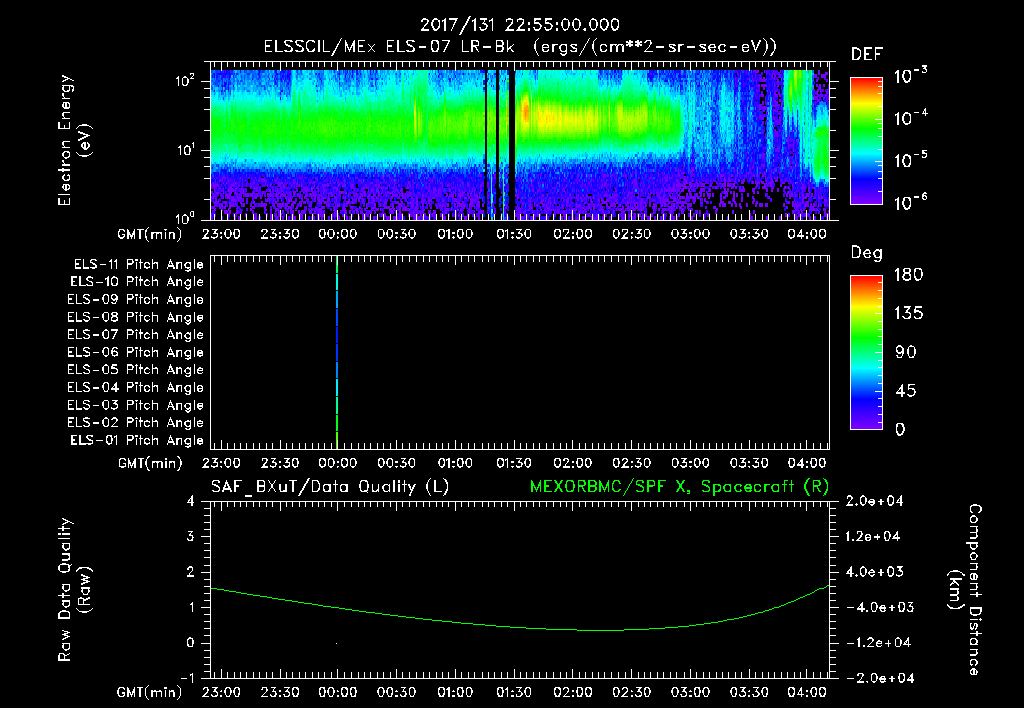Click the green MEXORBMC/SPF X, Spacecraft (R) legend
This screenshot has height=708, width=1024.
pos(679,487)
